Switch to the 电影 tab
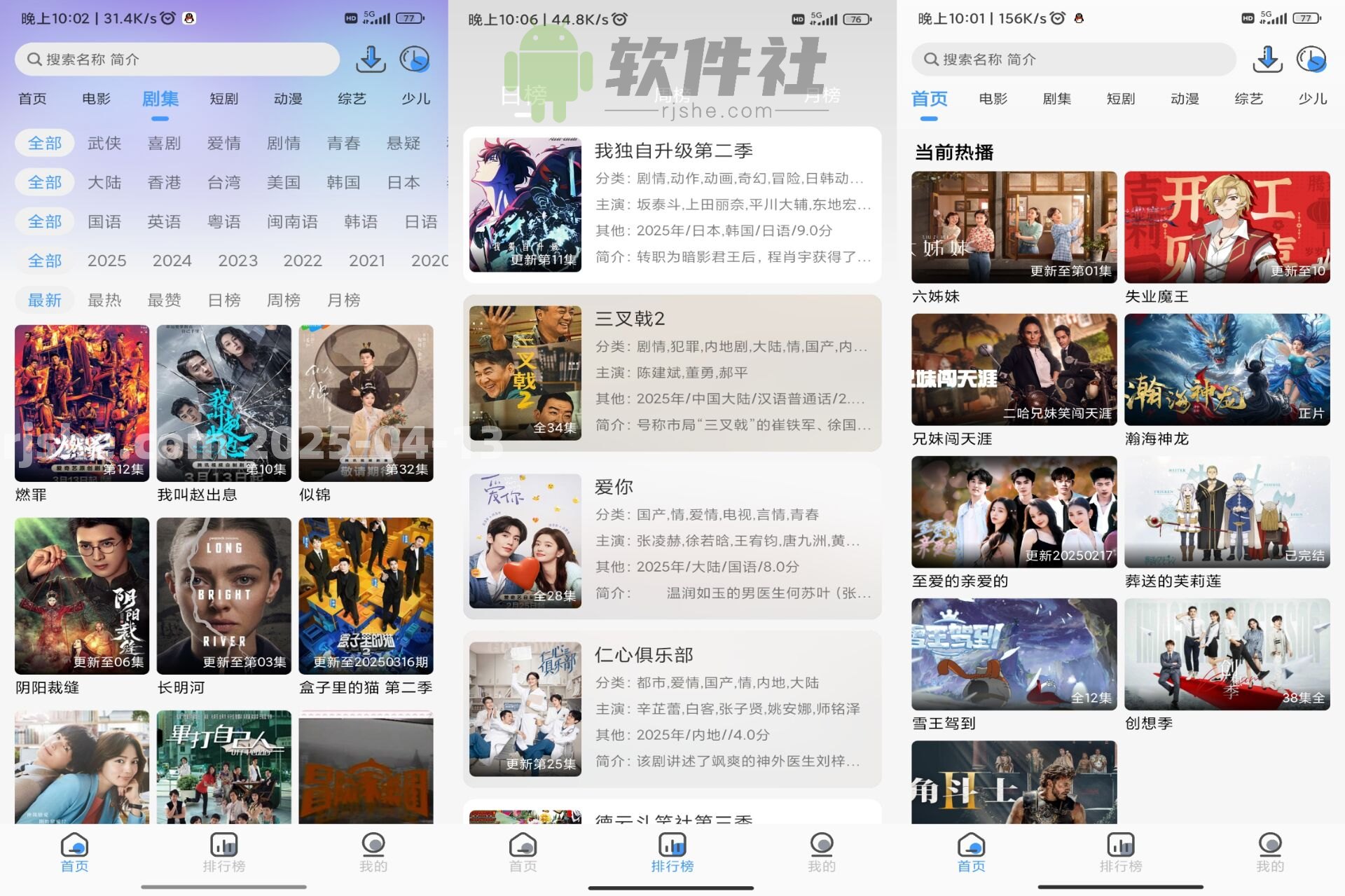The image size is (1345, 896). (97, 99)
